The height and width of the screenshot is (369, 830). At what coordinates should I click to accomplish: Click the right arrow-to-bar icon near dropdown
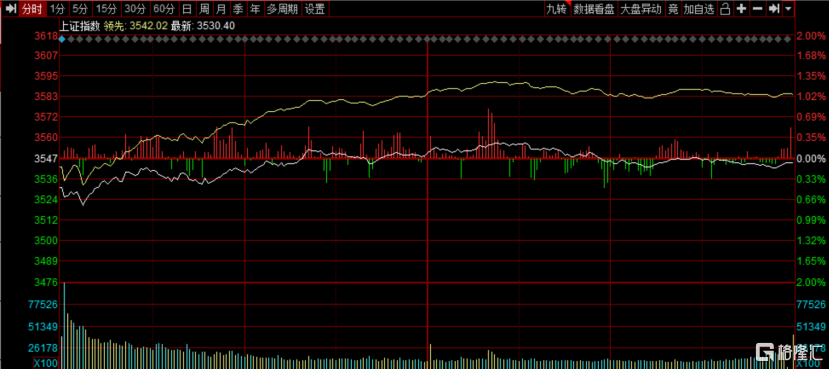click(773, 8)
